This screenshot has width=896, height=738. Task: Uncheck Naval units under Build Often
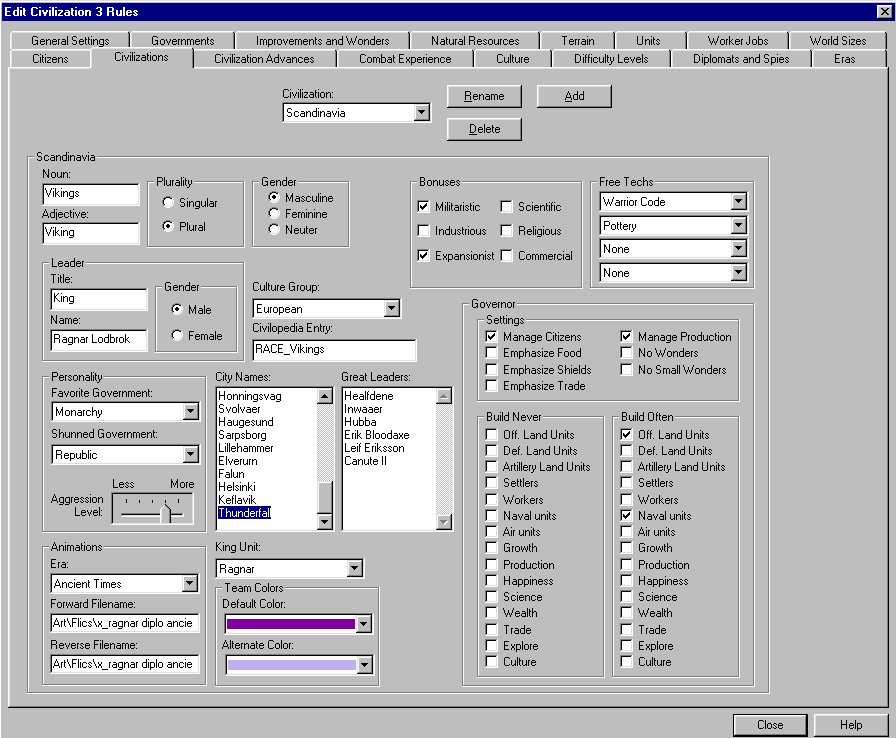tap(626, 515)
